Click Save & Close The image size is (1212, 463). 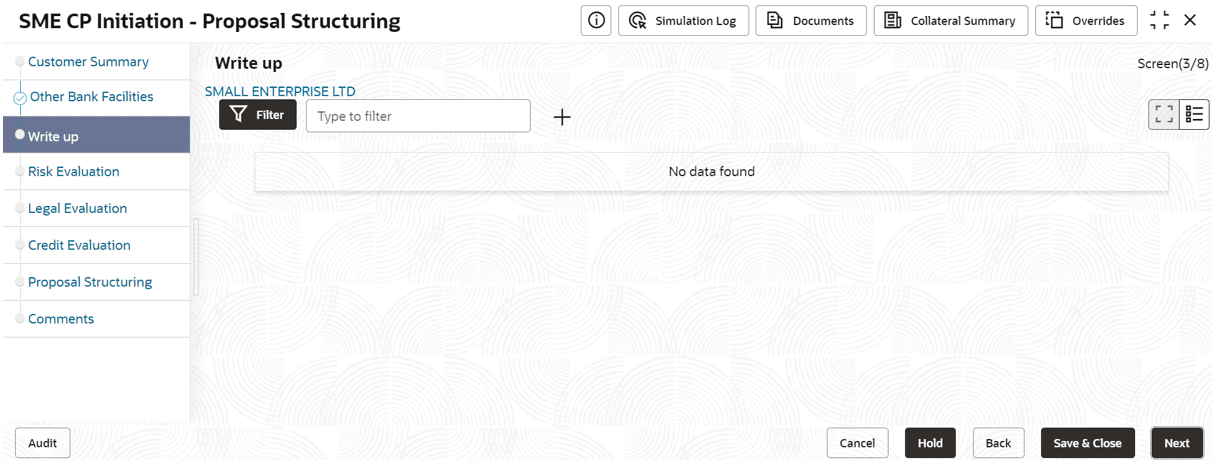(x=1087, y=443)
